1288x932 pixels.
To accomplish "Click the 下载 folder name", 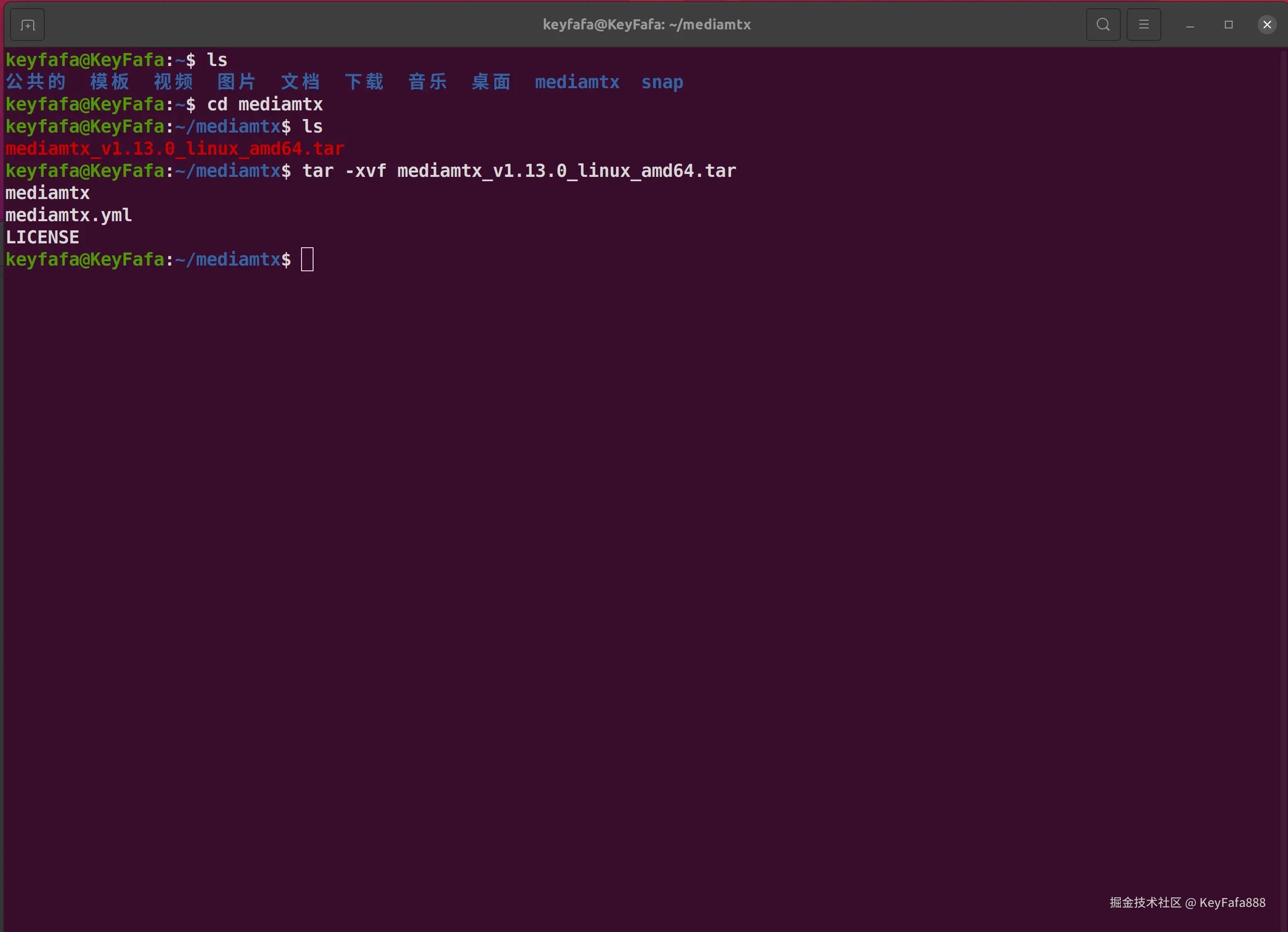I will 364,82.
